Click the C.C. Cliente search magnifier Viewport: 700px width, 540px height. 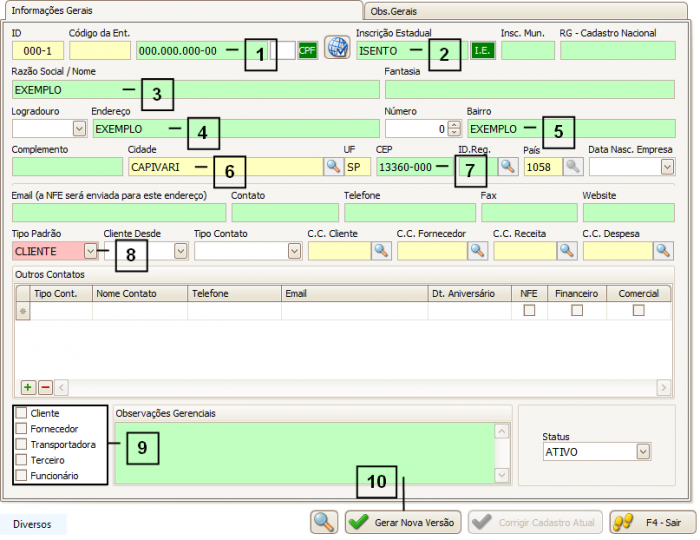(x=381, y=251)
